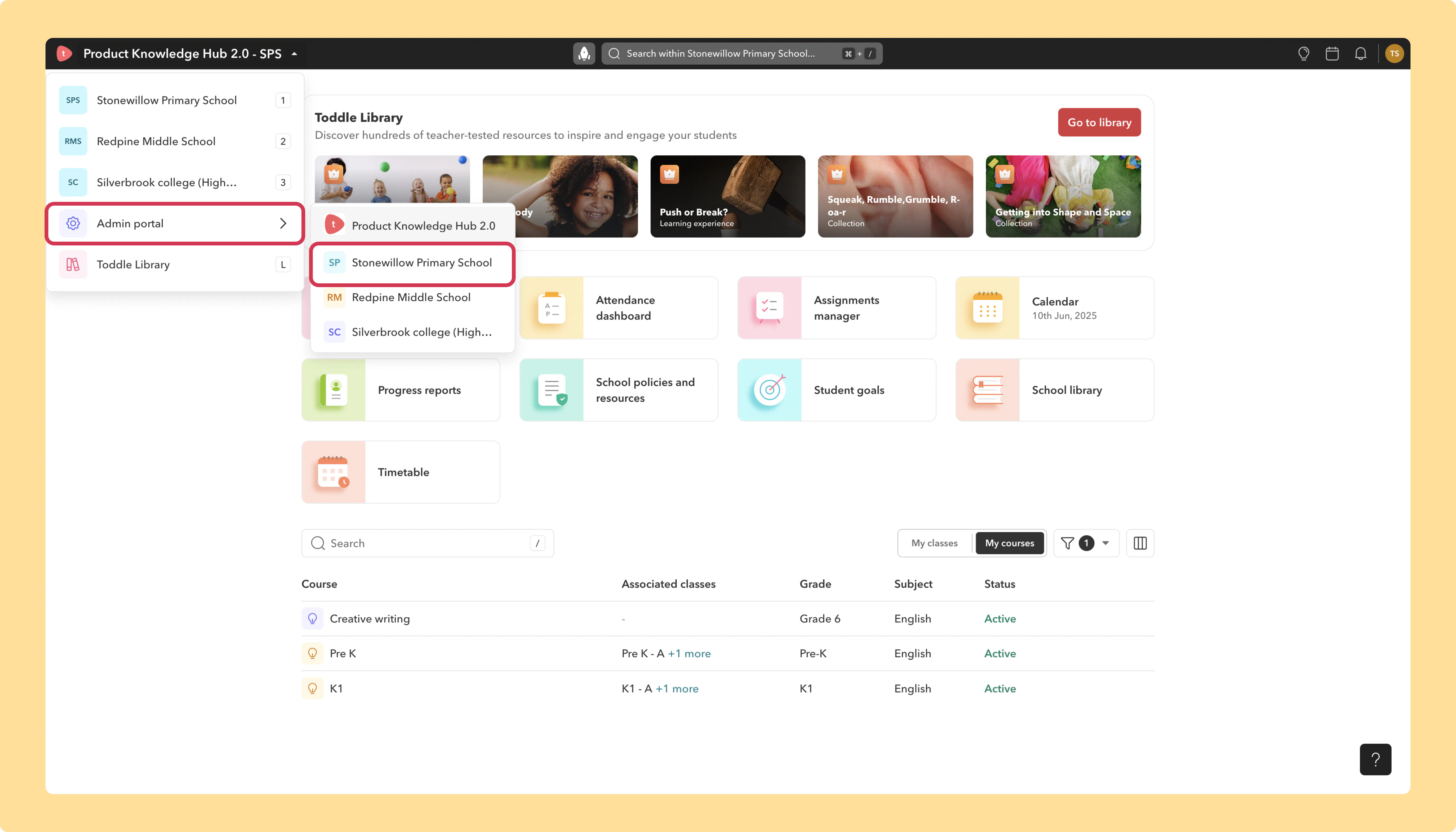Image resolution: width=1456 pixels, height=832 pixels.
Task: Click the Pre K course bulb icon
Action: click(x=313, y=653)
